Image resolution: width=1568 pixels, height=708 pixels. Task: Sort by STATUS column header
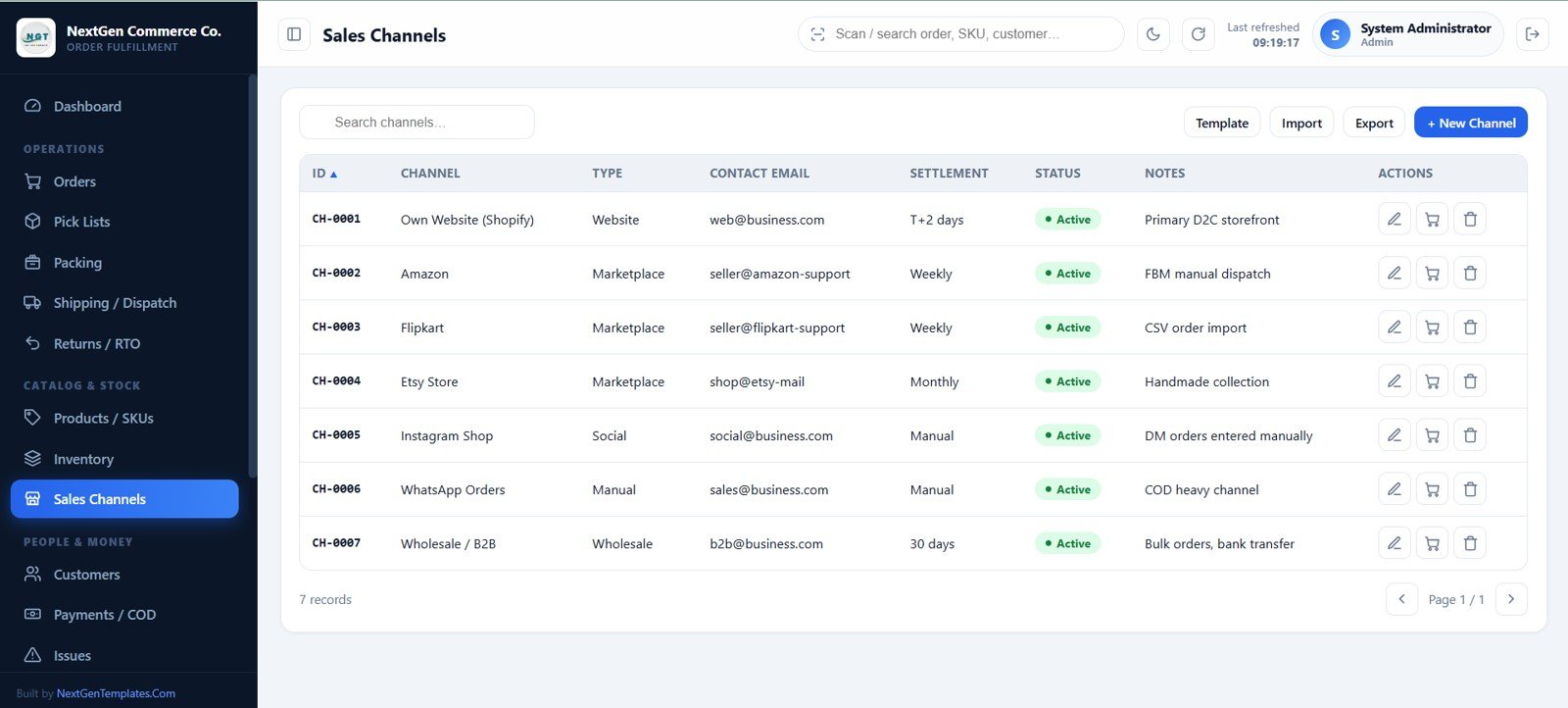(x=1057, y=174)
